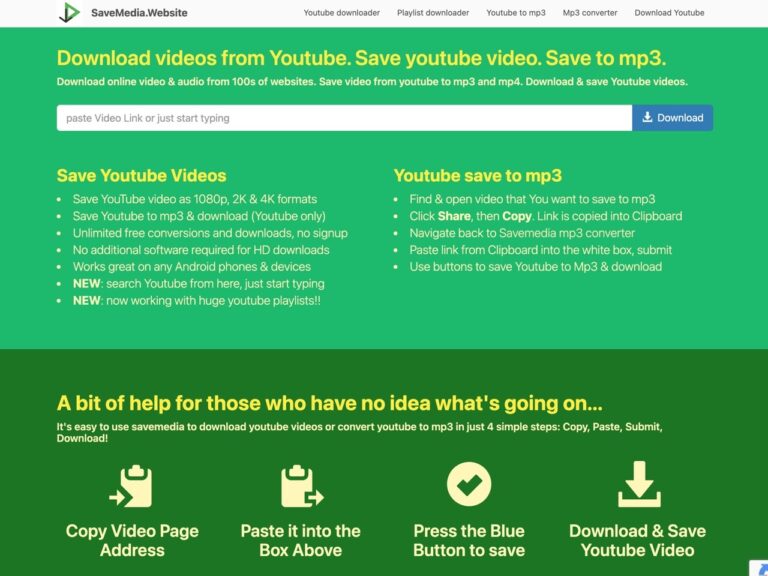Click 'NEW: now working with huge youtube playlists!!'

pyautogui.click(x=196, y=301)
